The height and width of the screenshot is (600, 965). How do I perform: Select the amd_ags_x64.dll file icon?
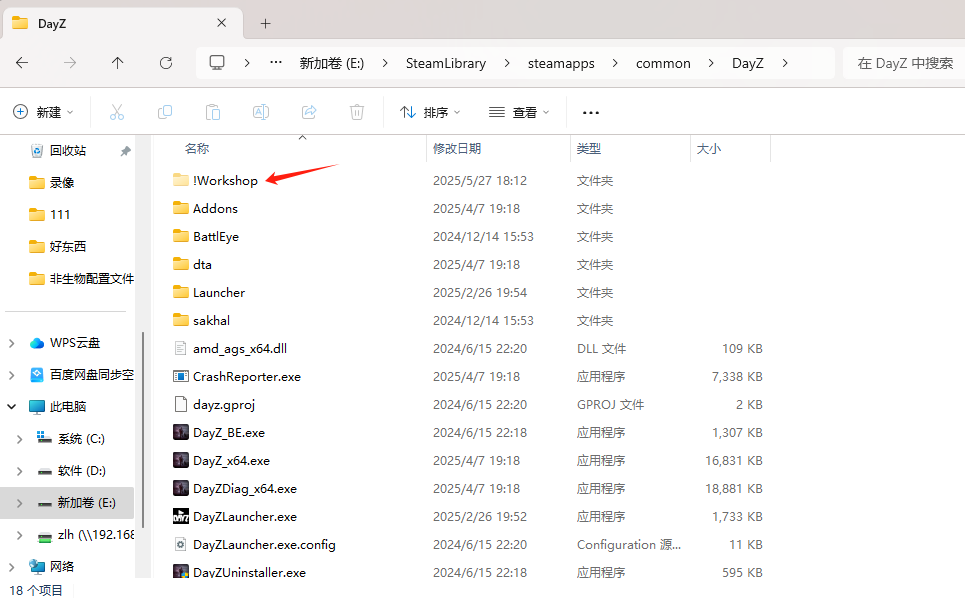[180, 348]
